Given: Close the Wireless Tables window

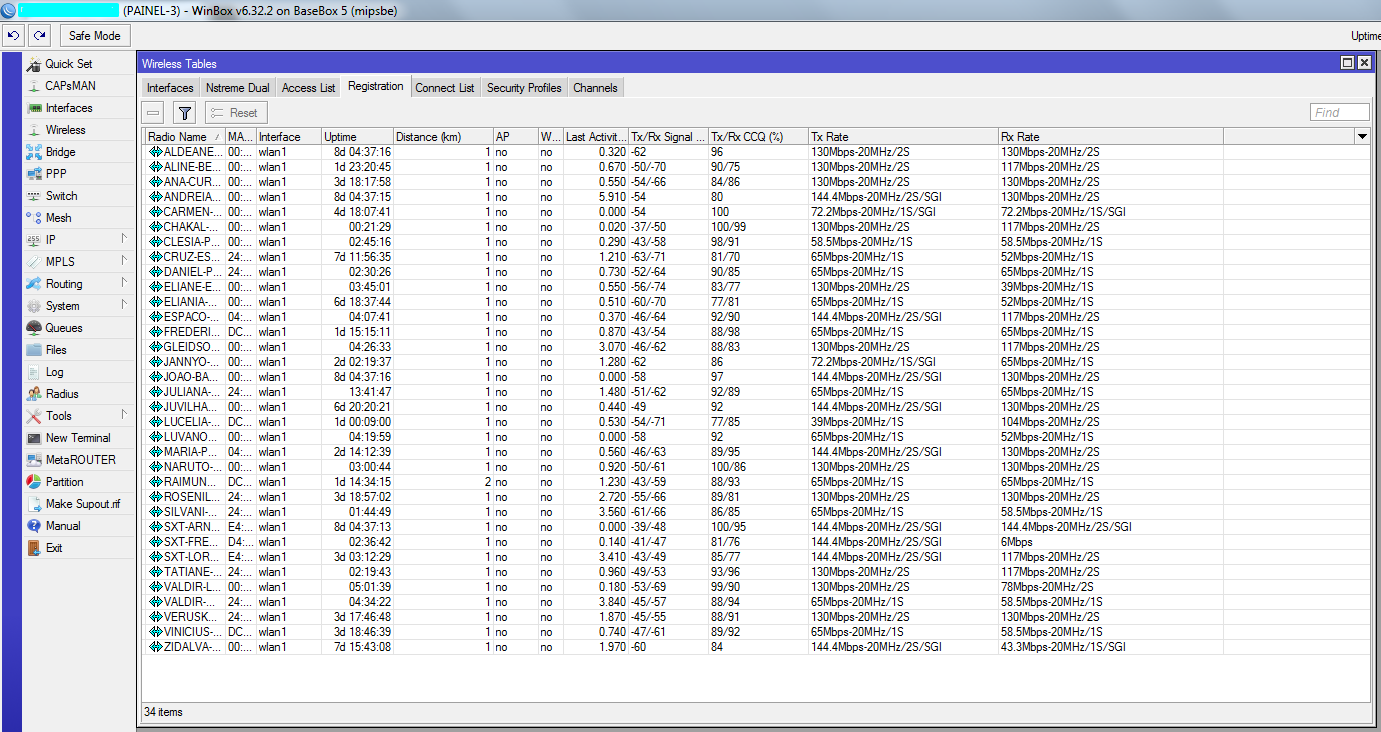Looking at the screenshot, I should coord(1363,63).
